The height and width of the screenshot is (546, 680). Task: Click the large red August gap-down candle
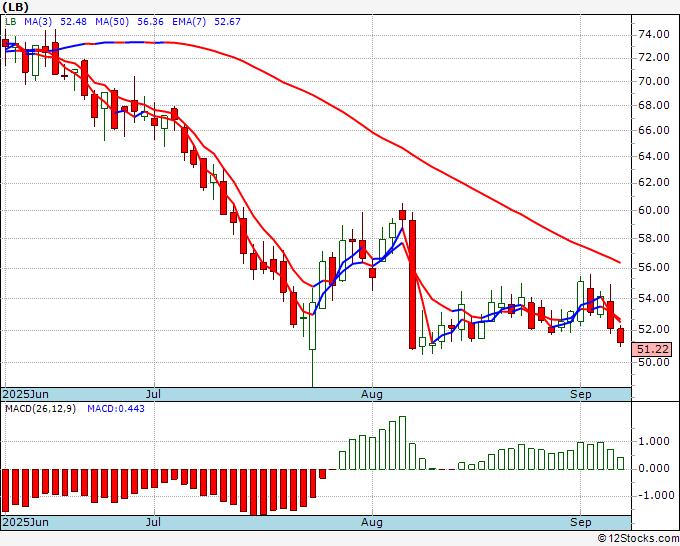(x=412, y=284)
